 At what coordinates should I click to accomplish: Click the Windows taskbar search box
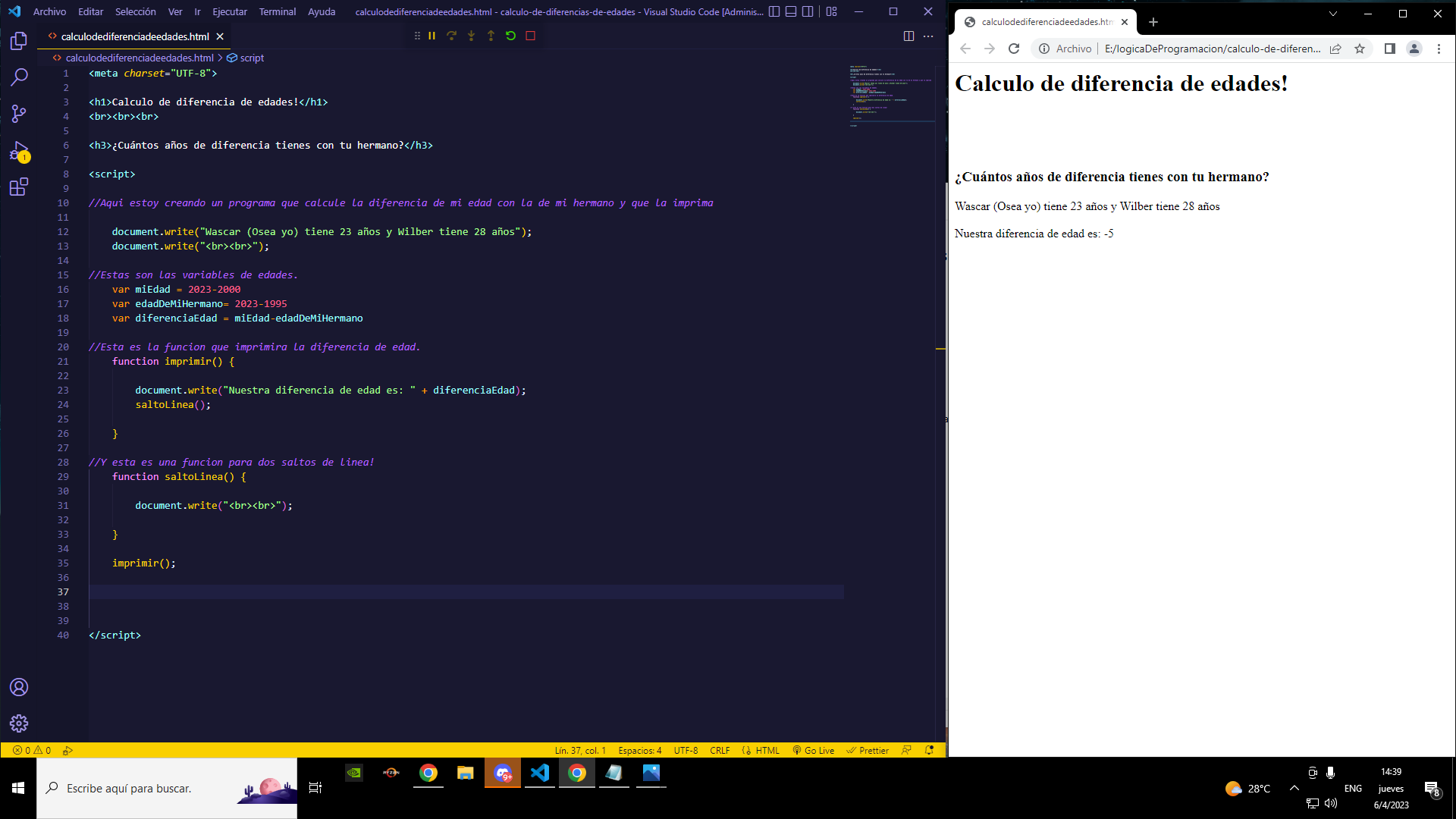pyautogui.click(x=167, y=789)
